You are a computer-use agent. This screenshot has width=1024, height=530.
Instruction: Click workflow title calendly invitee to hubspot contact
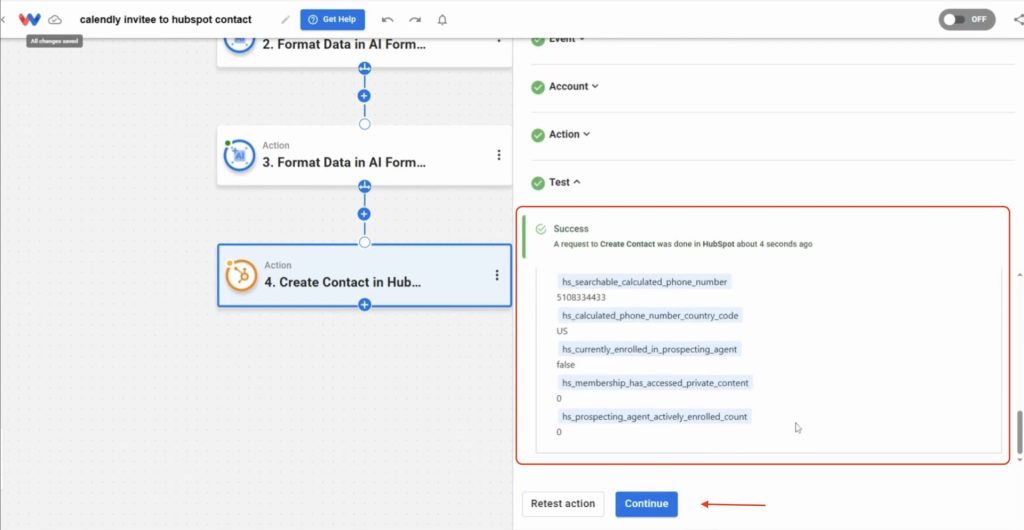click(165, 20)
